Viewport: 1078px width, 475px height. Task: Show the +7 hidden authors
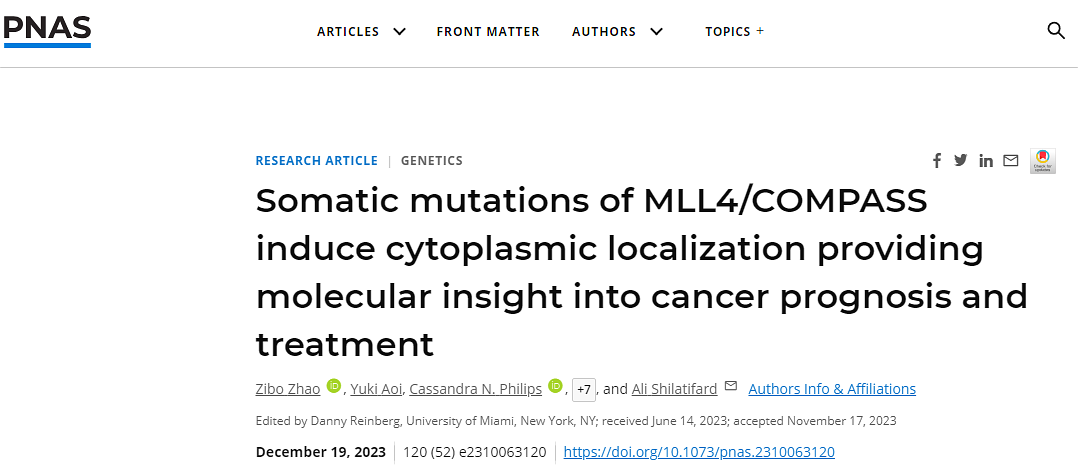pyautogui.click(x=584, y=390)
